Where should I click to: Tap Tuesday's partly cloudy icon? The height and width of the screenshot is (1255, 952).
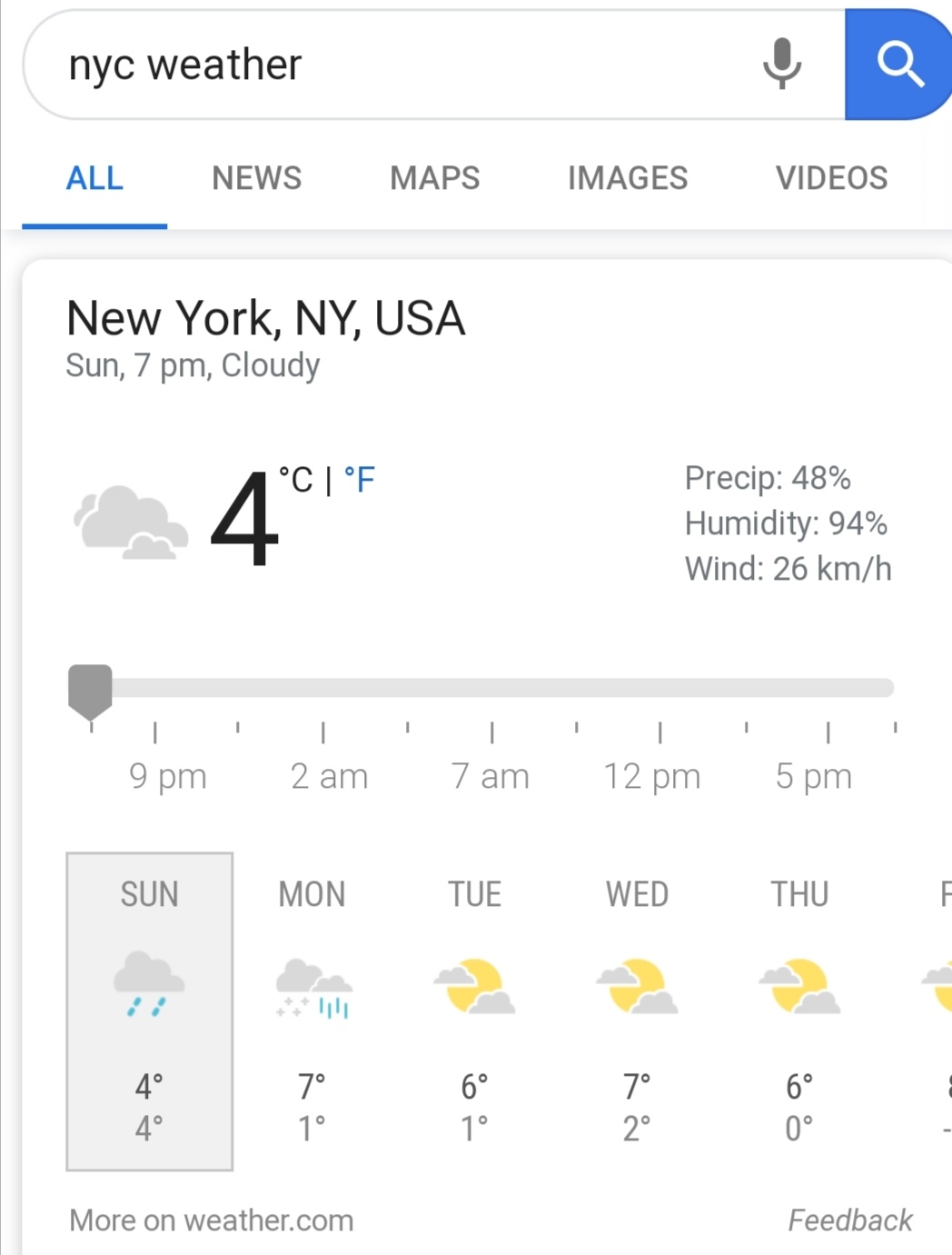tap(475, 986)
